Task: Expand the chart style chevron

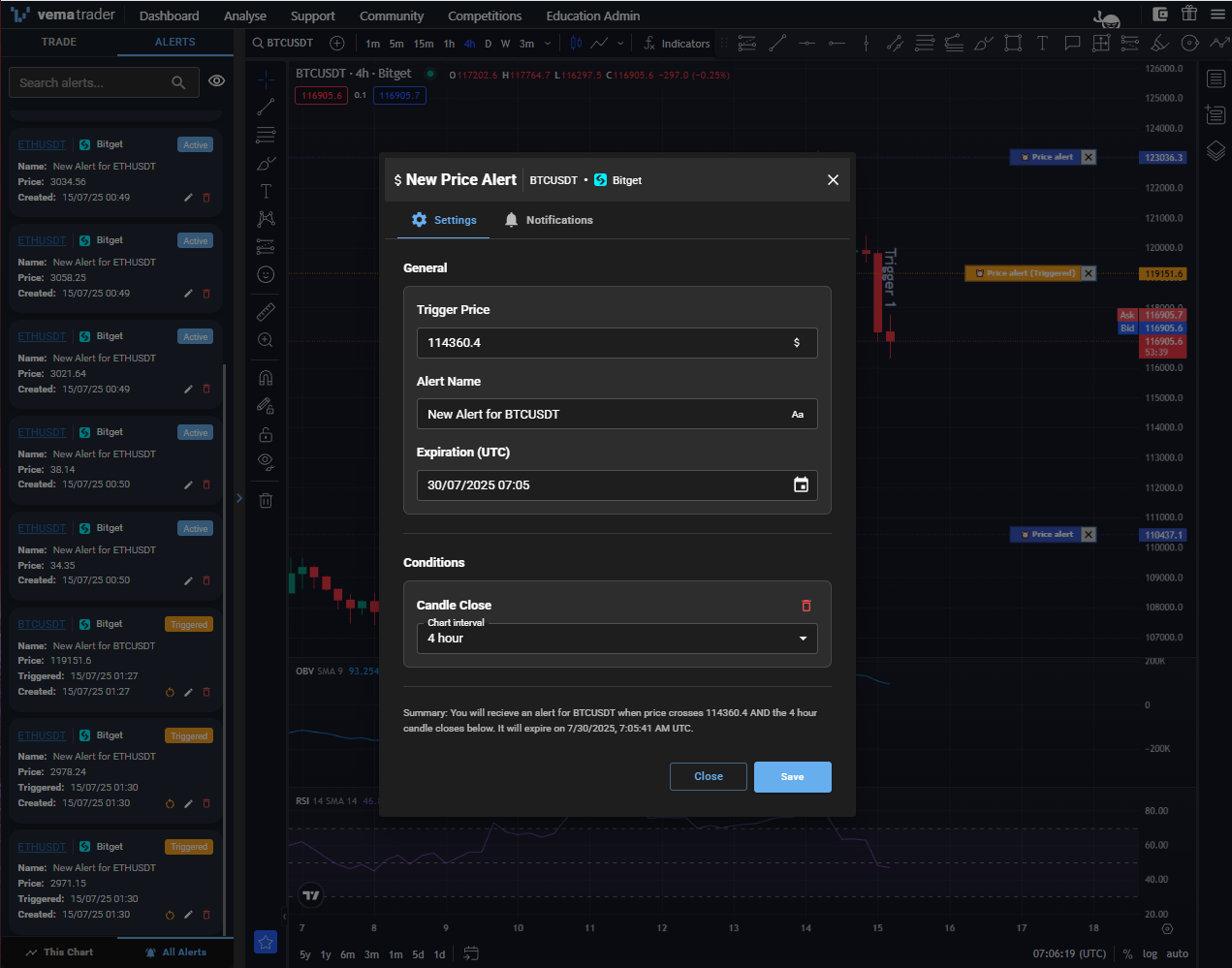Action: (x=620, y=44)
